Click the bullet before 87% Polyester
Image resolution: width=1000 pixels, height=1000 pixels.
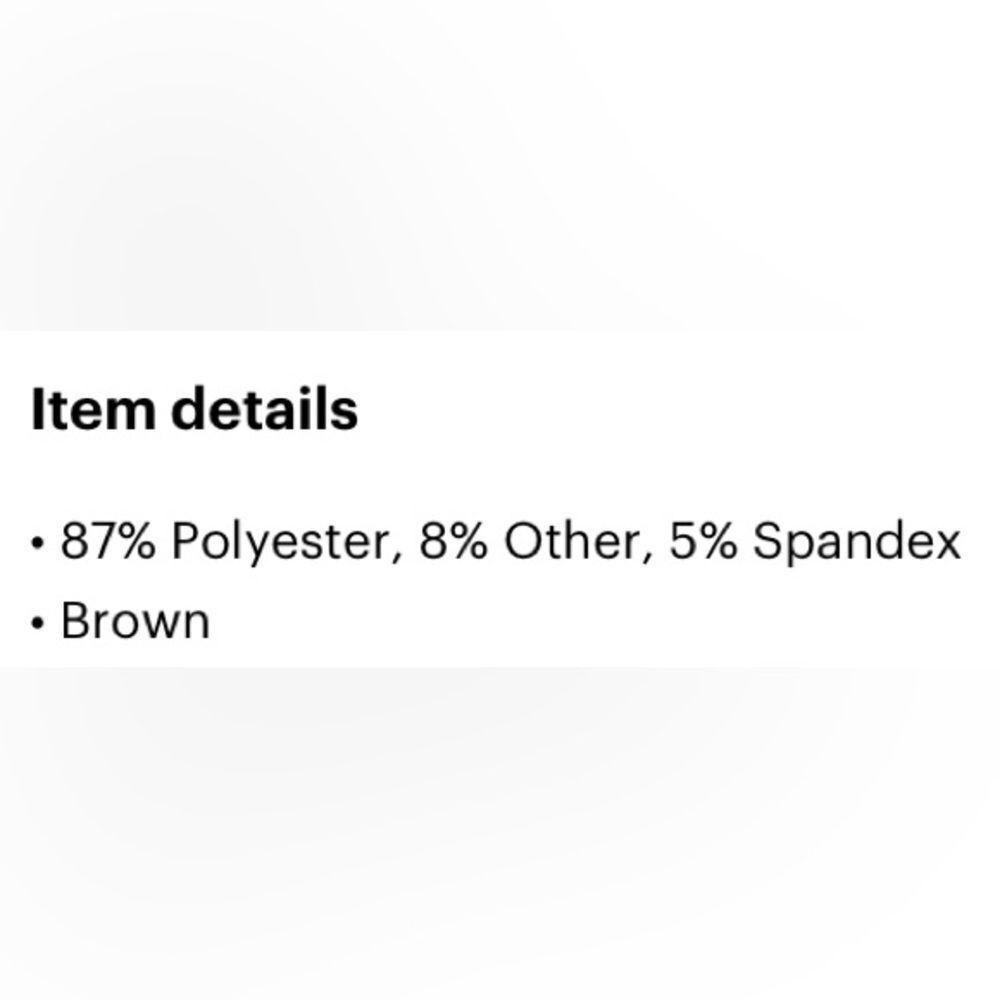[38, 544]
